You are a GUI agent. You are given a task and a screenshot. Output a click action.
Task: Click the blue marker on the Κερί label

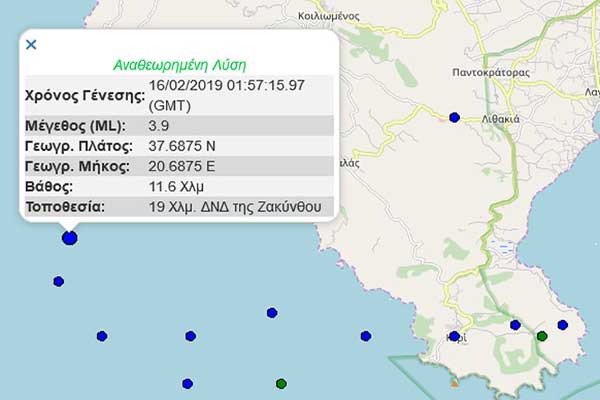[x=454, y=336]
